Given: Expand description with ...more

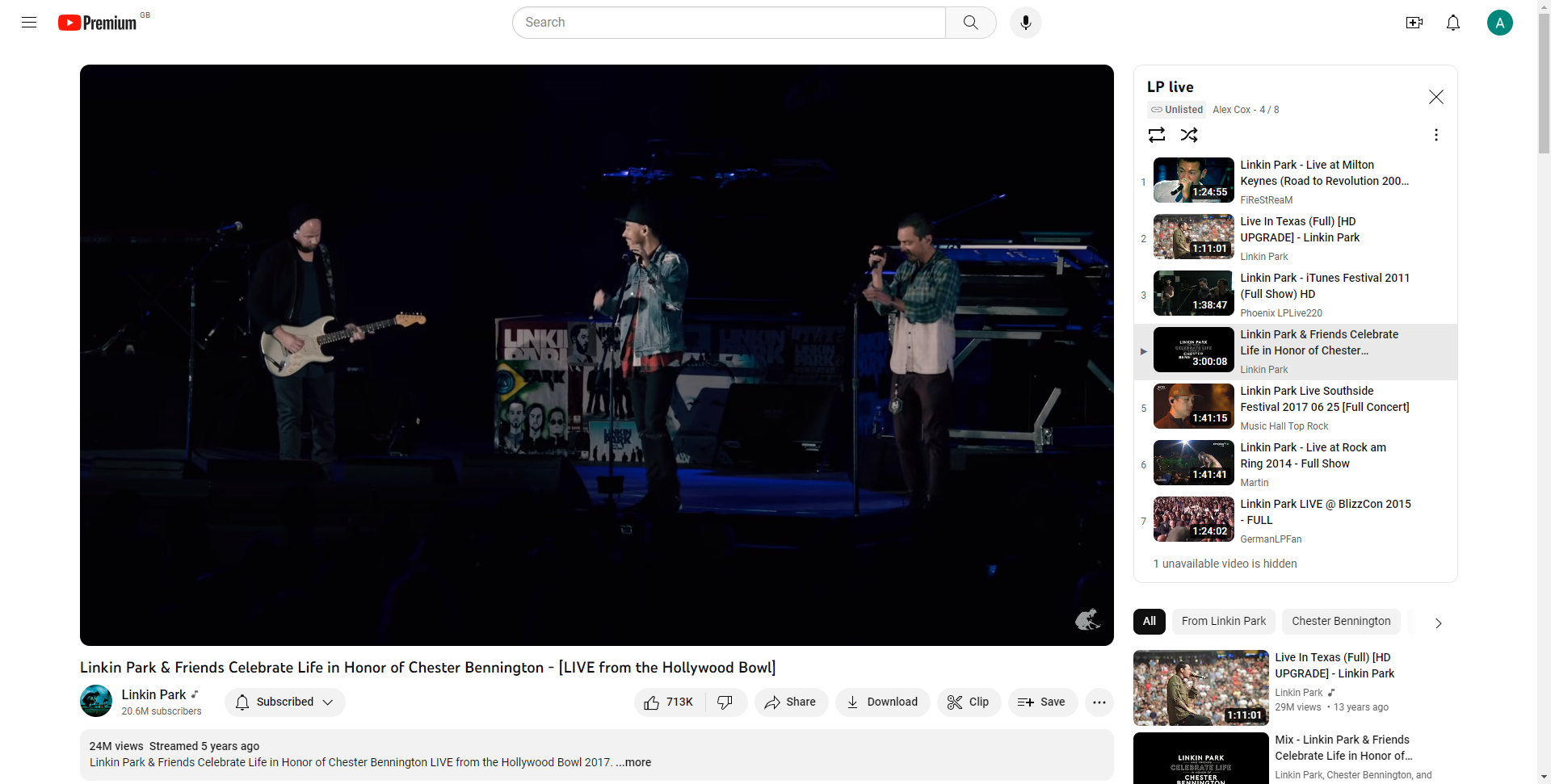Looking at the screenshot, I should [x=634, y=762].
